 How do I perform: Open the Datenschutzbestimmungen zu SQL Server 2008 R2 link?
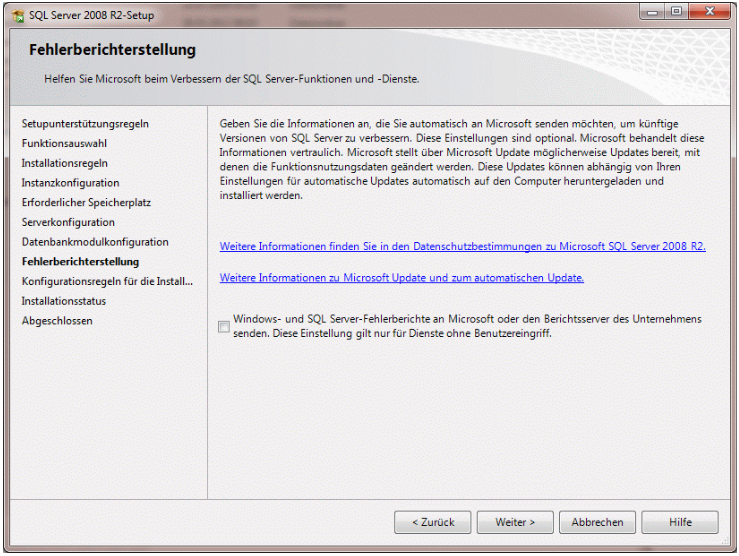click(x=462, y=246)
